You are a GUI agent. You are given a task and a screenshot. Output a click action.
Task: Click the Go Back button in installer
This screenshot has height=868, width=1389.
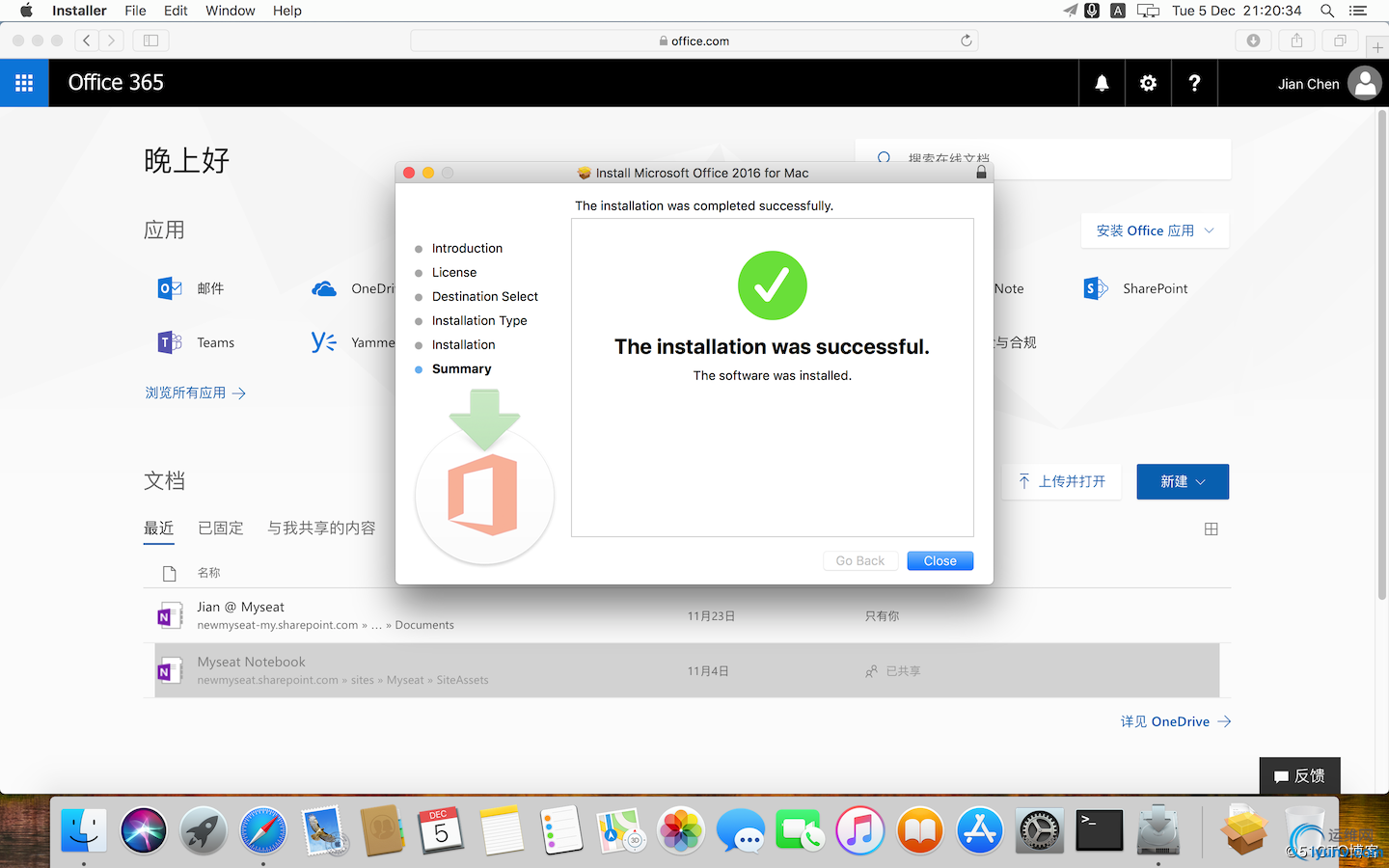coord(860,561)
